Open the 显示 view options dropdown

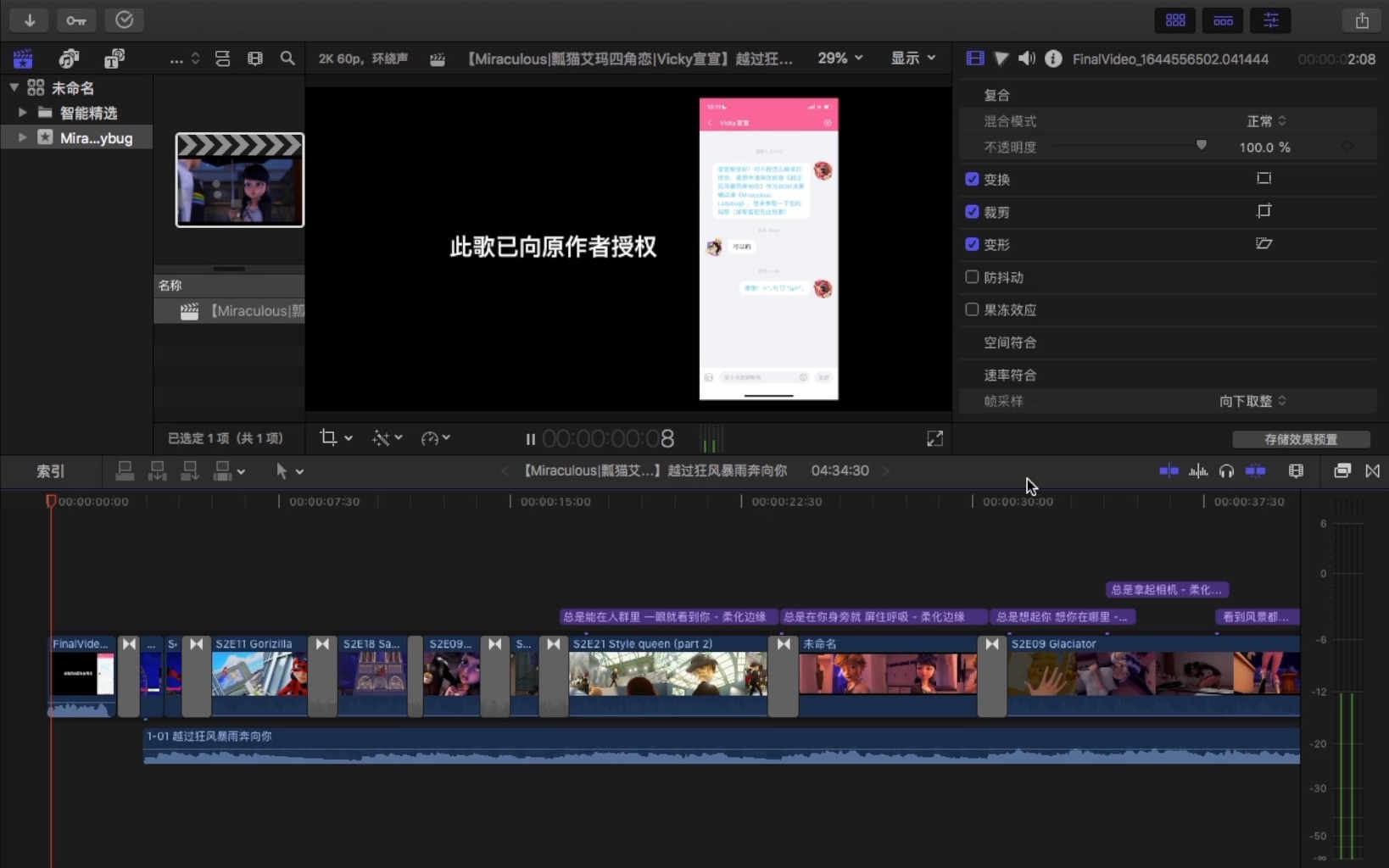pos(912,58)
